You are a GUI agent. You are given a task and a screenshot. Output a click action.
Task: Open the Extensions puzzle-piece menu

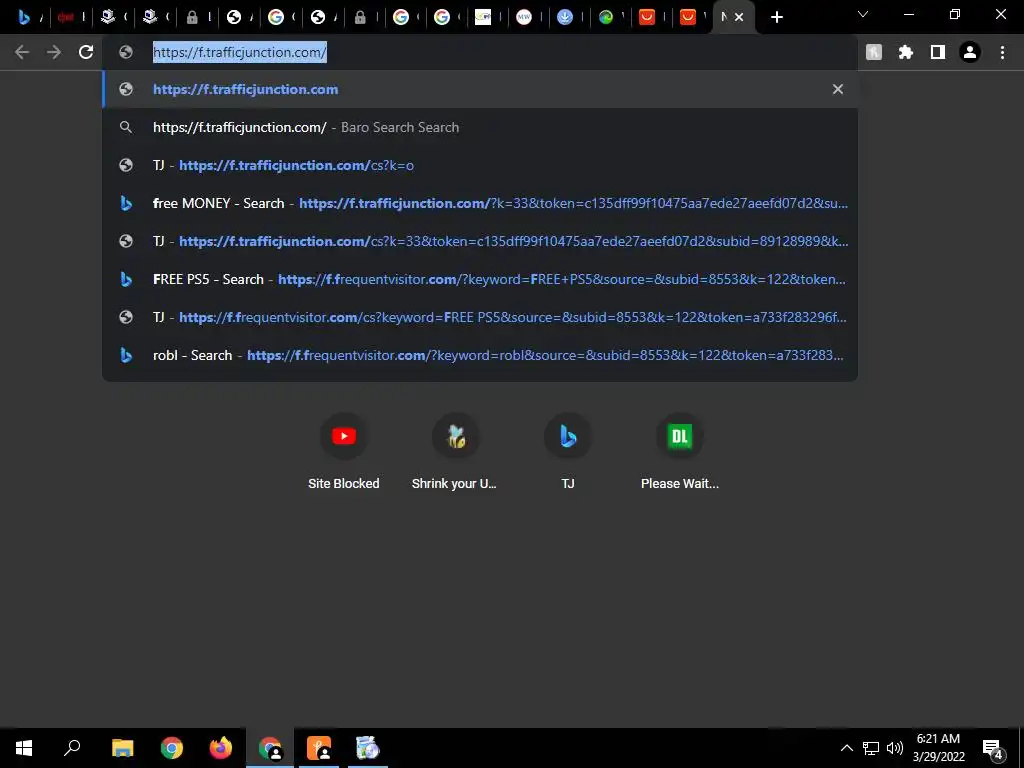[x=906, y=52]
